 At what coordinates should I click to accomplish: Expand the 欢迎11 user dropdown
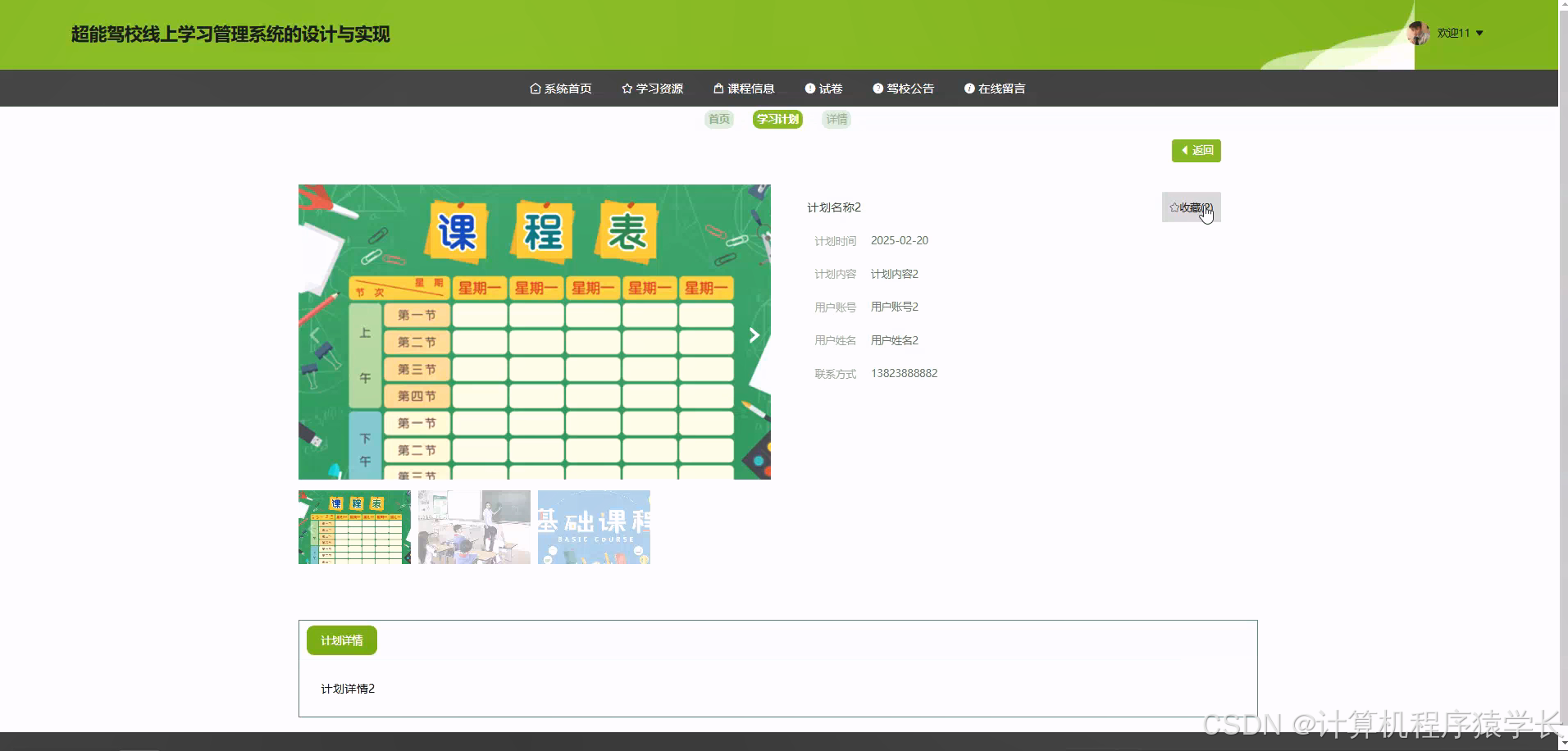click(x=1460, y=34)
